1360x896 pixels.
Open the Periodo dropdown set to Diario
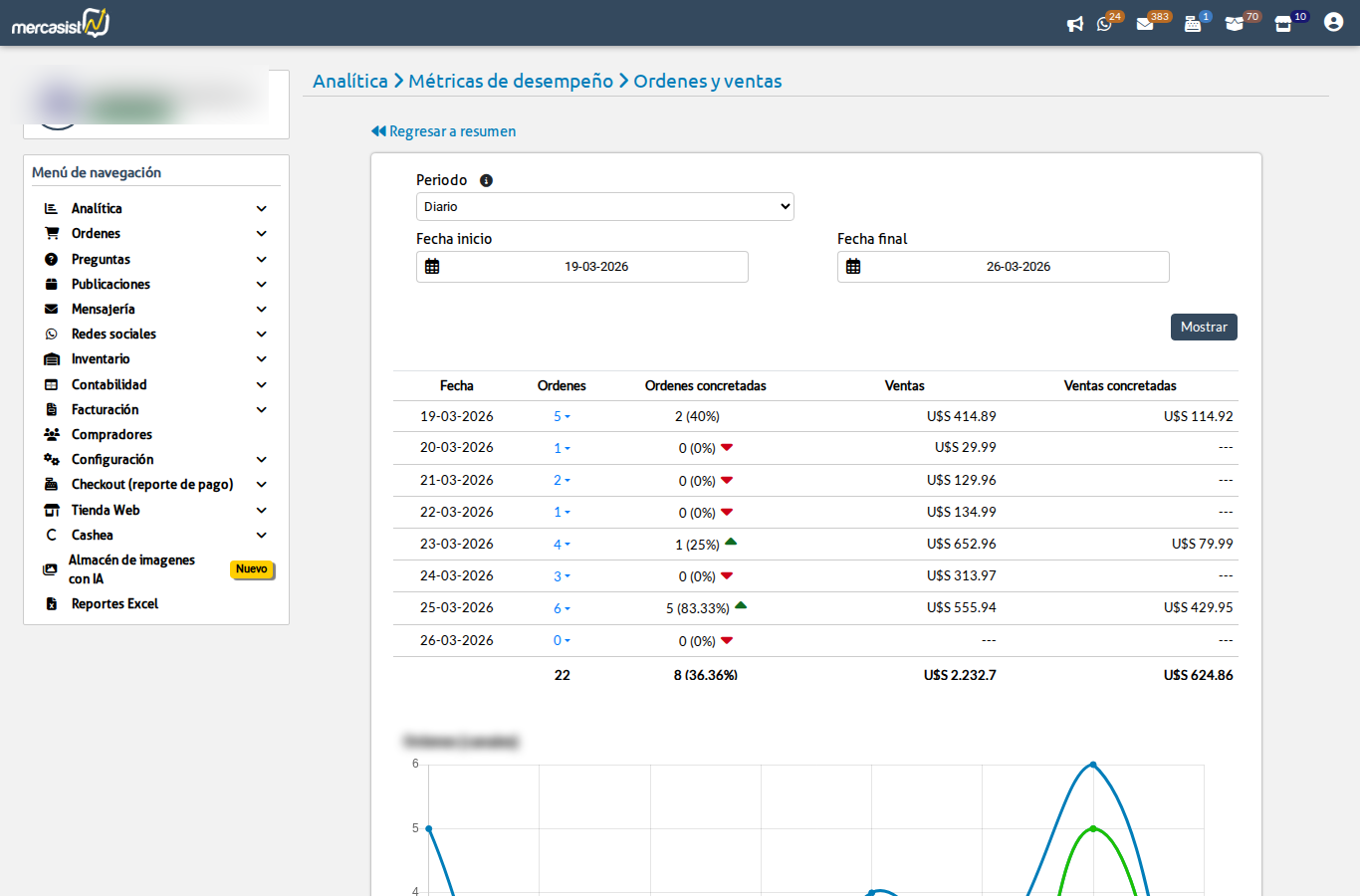[x=604, y=207]
